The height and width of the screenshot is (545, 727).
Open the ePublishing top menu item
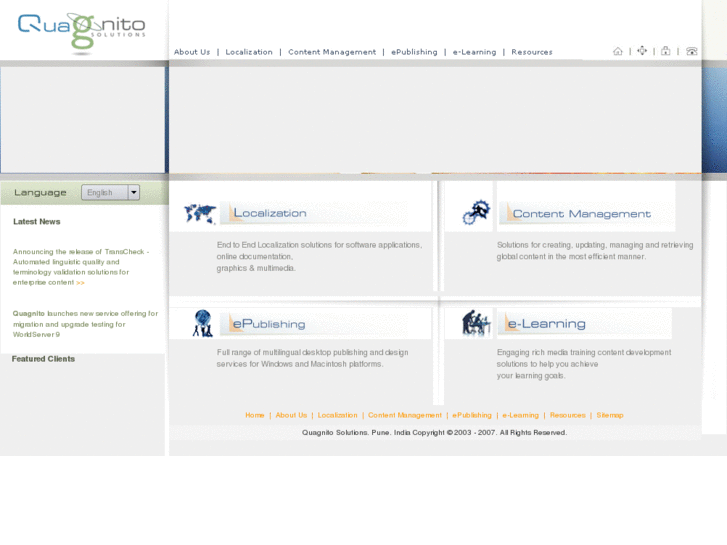414,52
